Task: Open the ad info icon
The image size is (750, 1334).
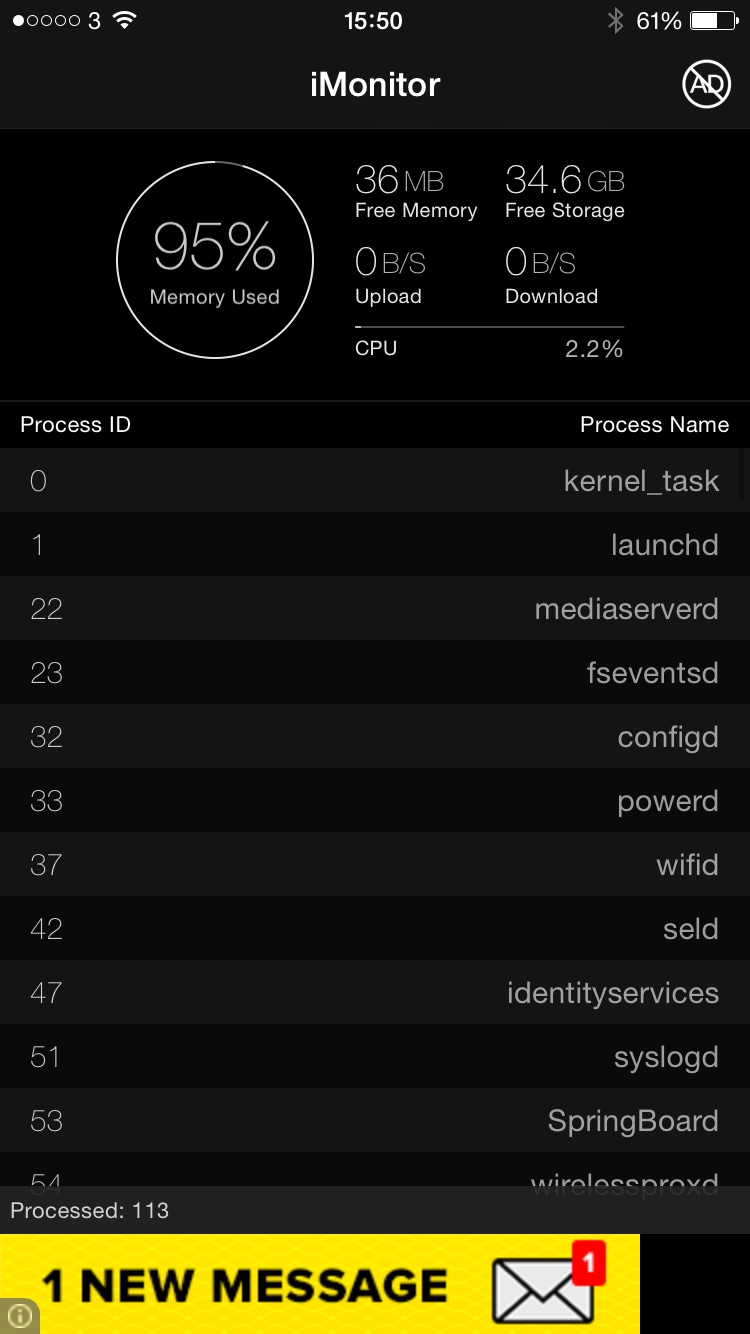Action: tap(19, 1316)
